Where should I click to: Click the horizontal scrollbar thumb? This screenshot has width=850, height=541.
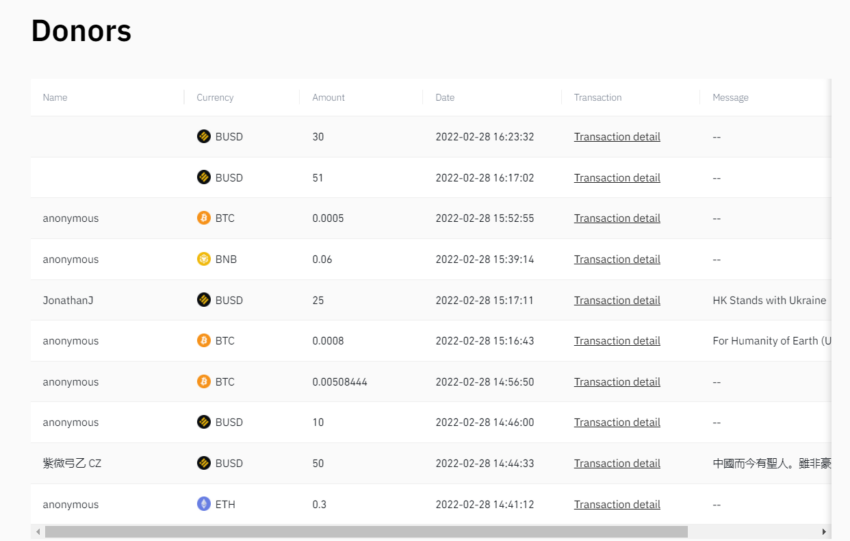pos(366,532)
